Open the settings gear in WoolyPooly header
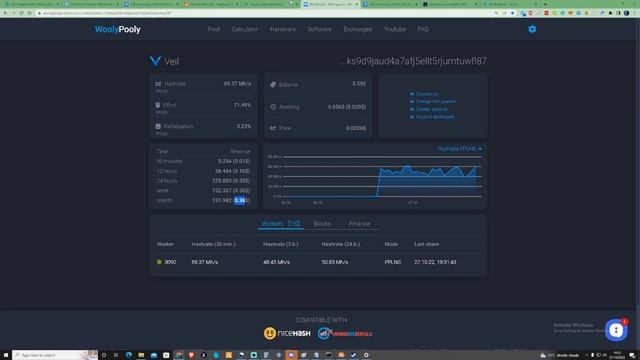640x360 pixels. 532,29
